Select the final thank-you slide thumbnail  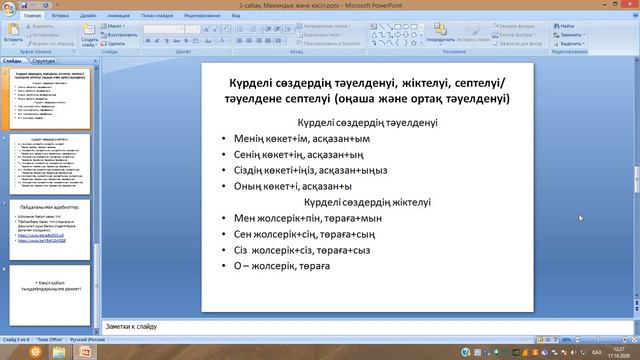tap(50, 296)
